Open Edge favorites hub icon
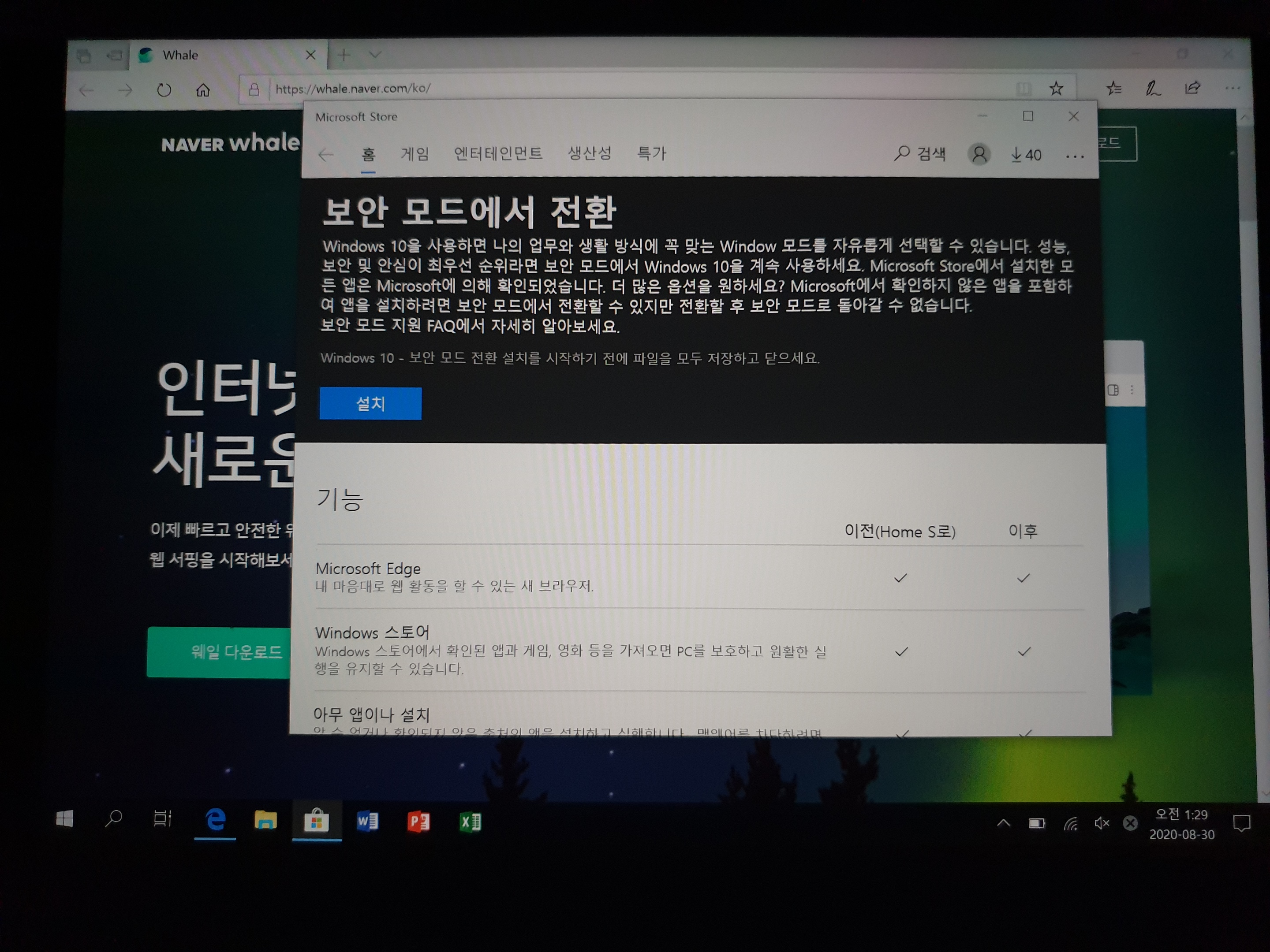The height and width of the screenshot is (952, 1270). point(1114,88)
